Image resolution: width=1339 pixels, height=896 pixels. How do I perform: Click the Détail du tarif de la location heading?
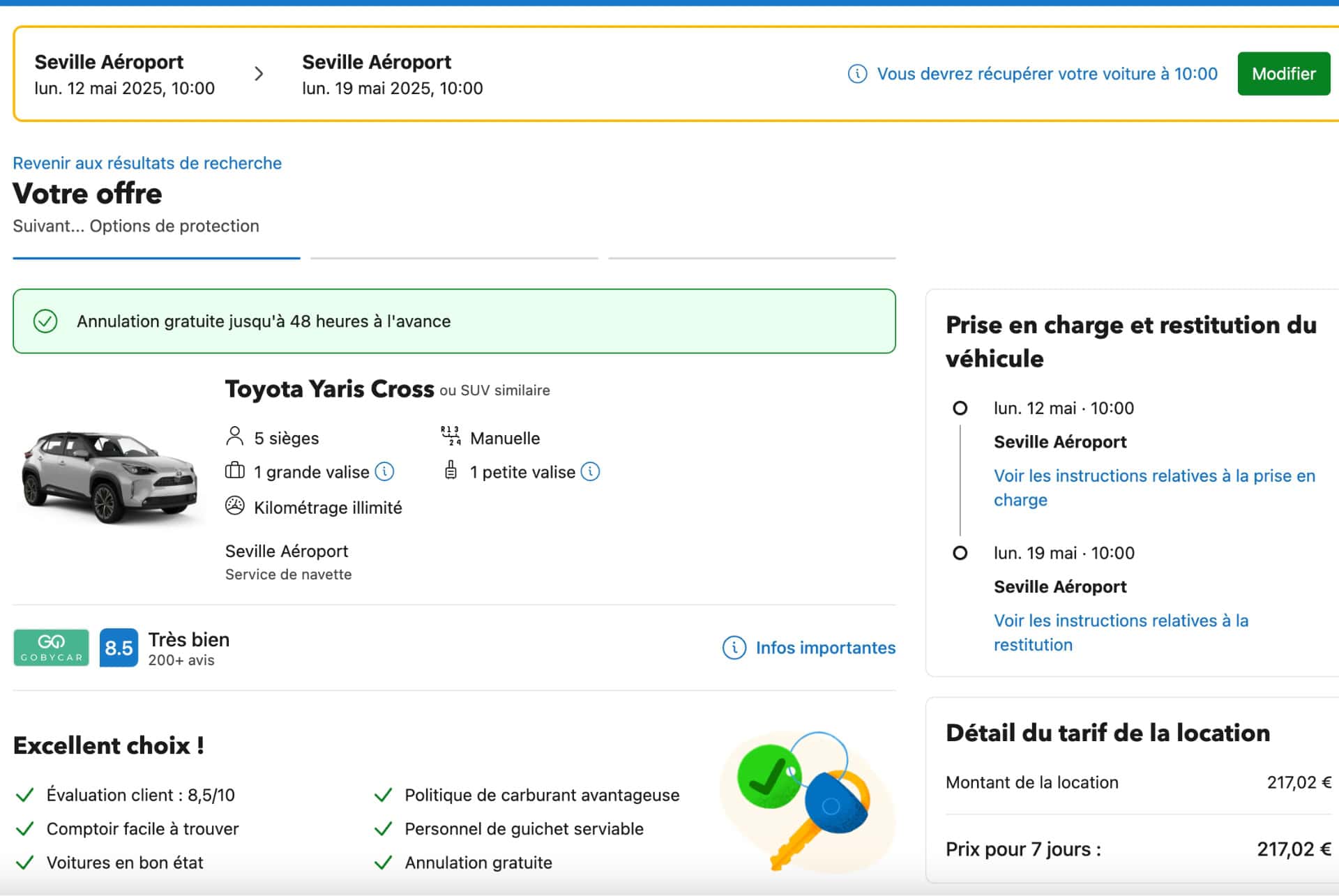pyautogui.click(x=1107, y=733)
